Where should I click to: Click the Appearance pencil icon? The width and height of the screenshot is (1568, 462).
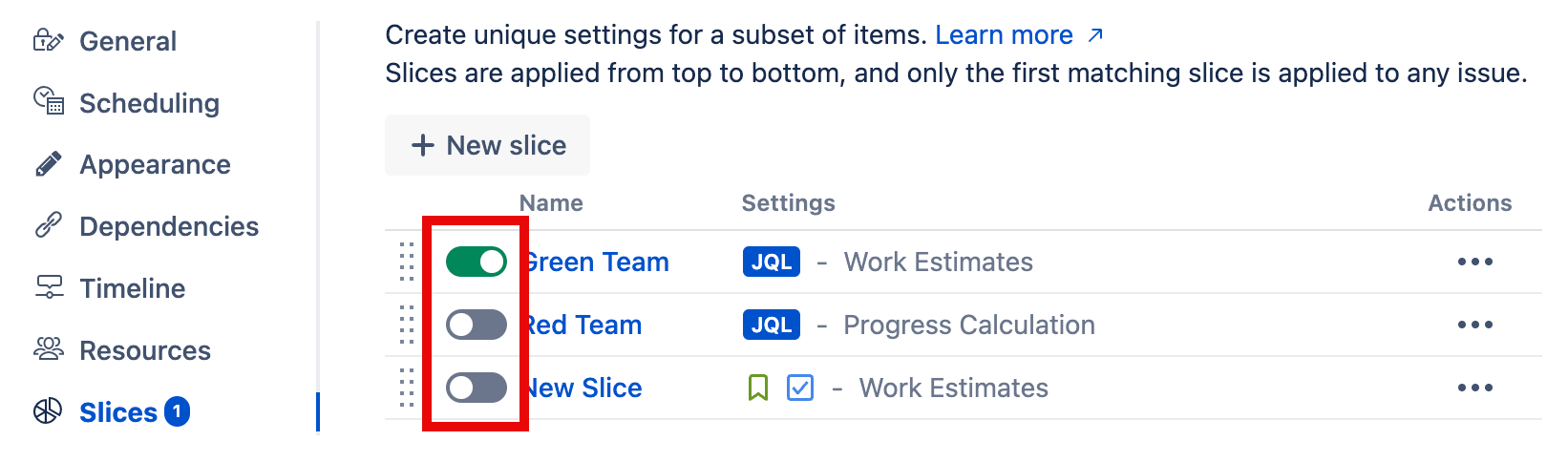pos(48,164)
